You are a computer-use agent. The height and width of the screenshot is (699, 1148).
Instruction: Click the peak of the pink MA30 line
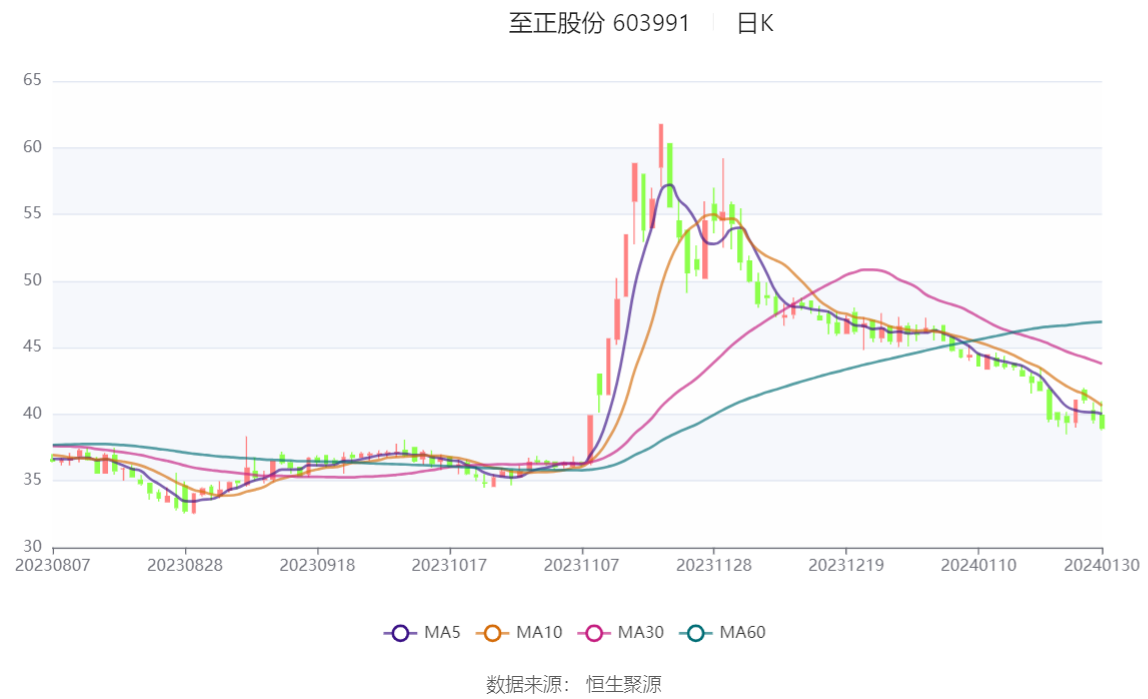[870, 269]
